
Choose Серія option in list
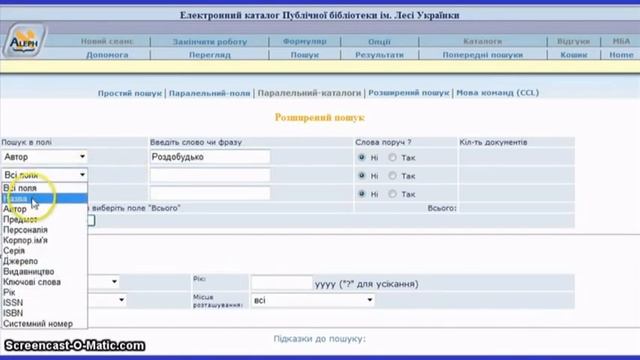(x=44, y=251)
